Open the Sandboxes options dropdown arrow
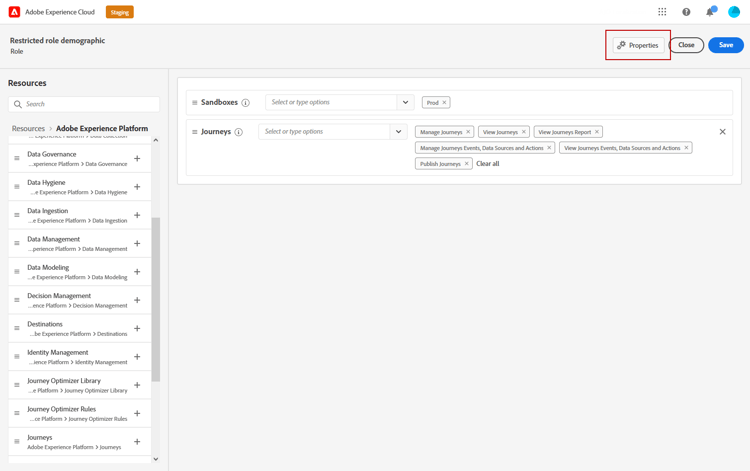Screen dimensions: 750x471 (405, 102)
